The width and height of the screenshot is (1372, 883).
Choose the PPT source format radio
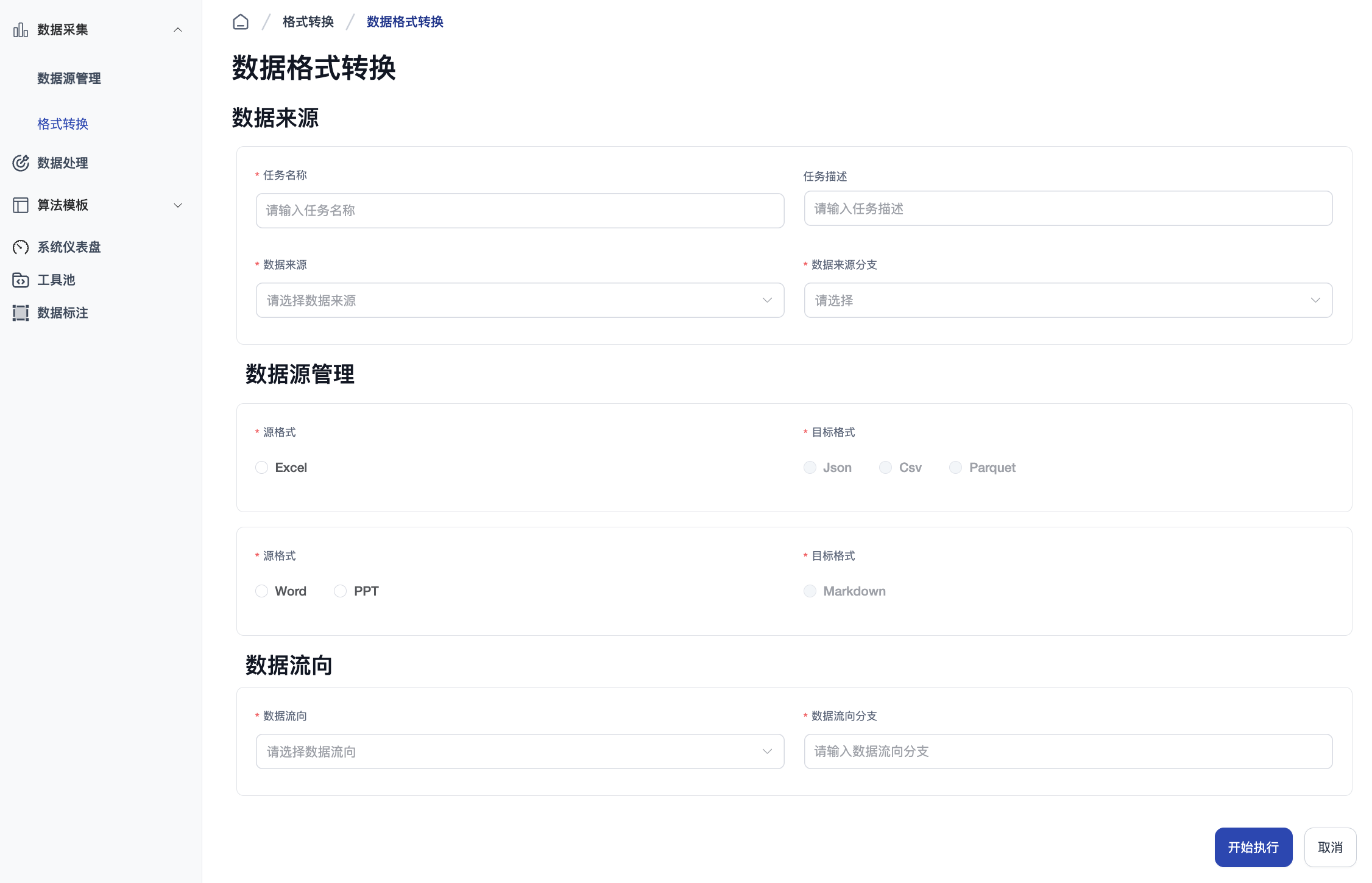click(341, 591)
